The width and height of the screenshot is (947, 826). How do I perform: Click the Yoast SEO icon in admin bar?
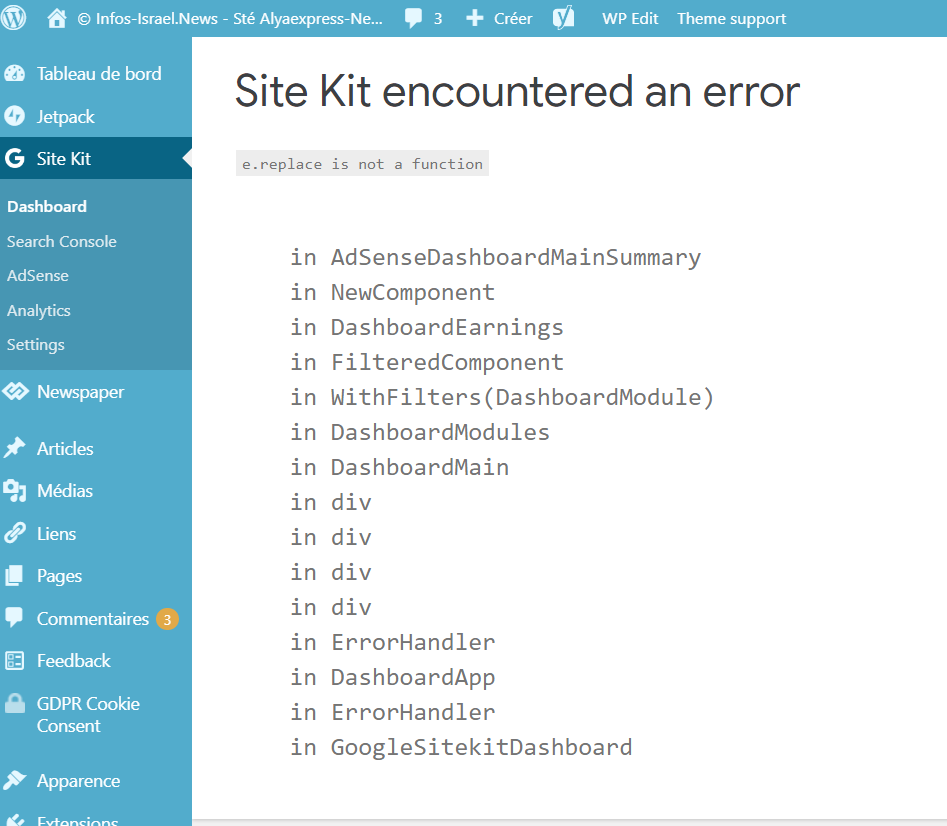click(563, 18)
